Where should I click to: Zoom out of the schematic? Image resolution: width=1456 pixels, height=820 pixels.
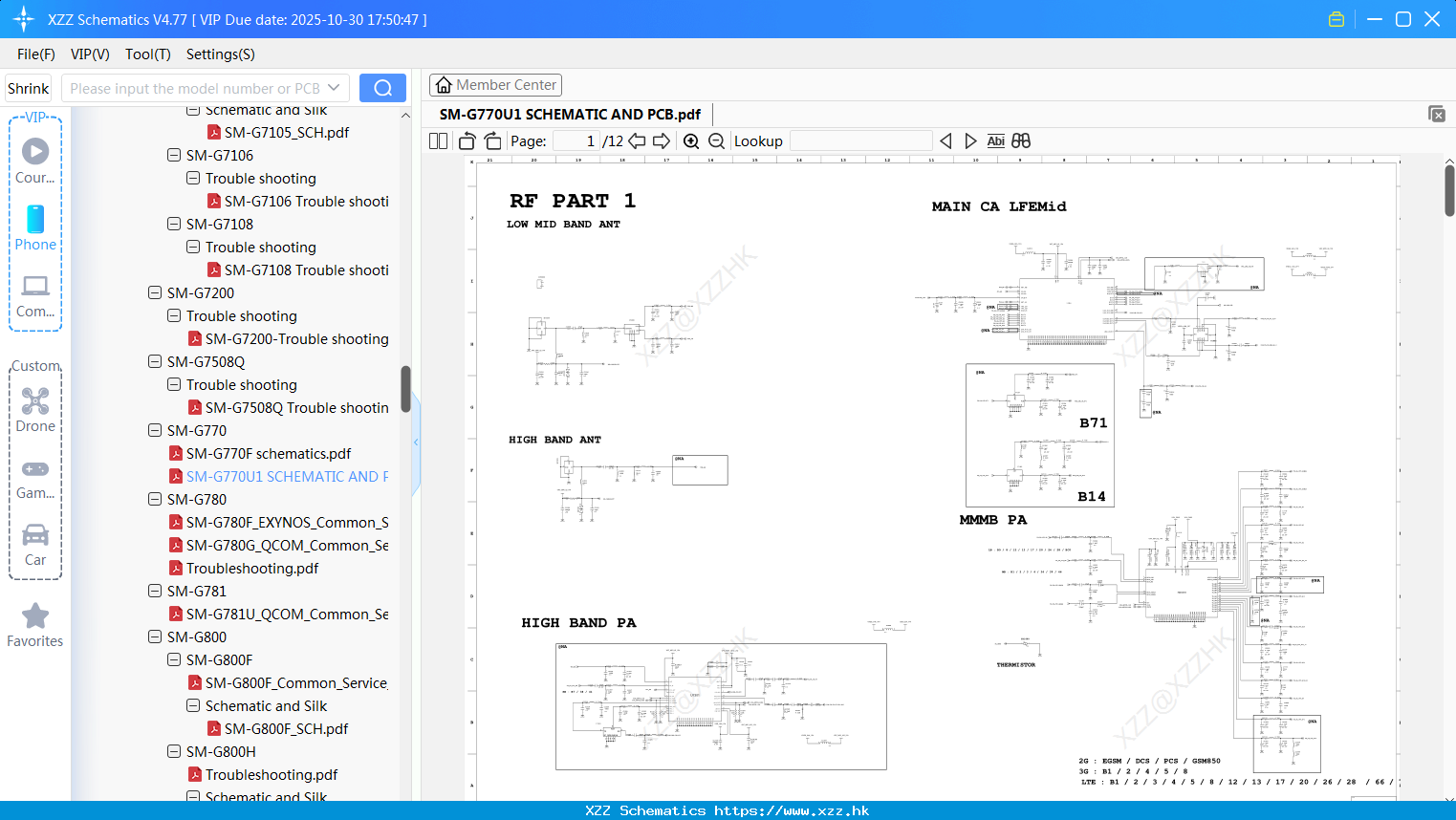[x=716, y=140]
